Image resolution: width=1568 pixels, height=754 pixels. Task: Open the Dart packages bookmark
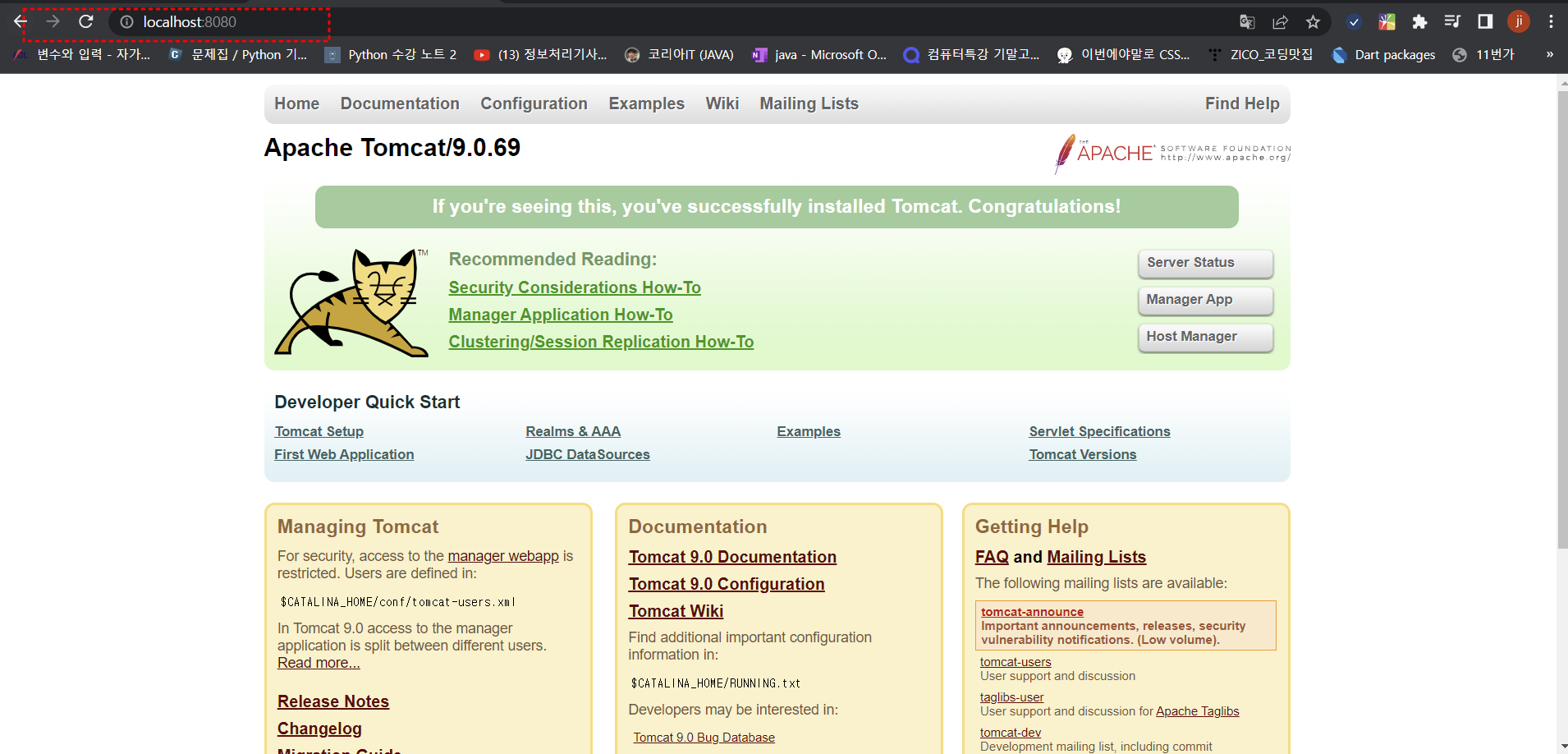click(x=1383, y=54)
